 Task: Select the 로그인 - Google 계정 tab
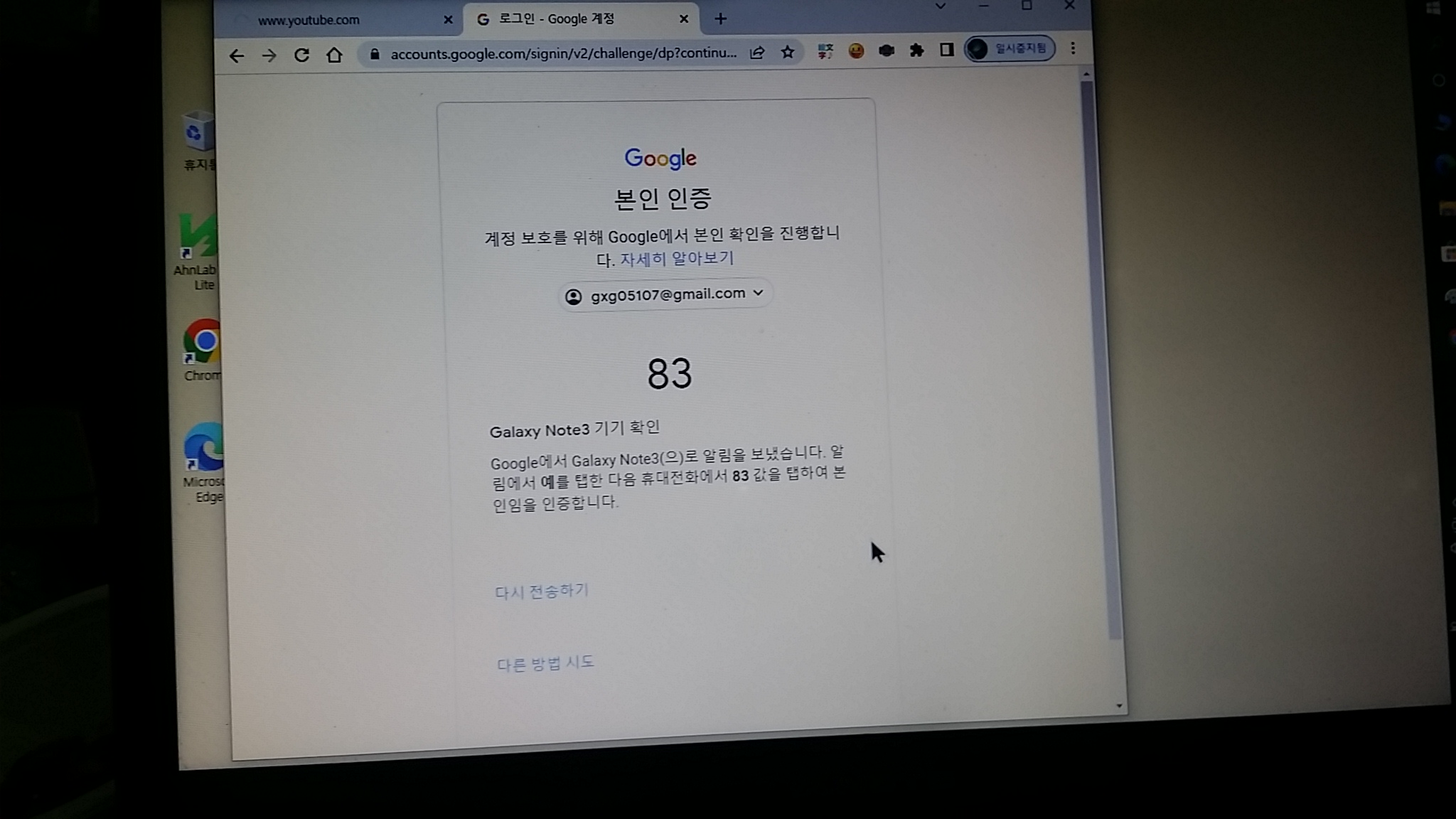582,19
